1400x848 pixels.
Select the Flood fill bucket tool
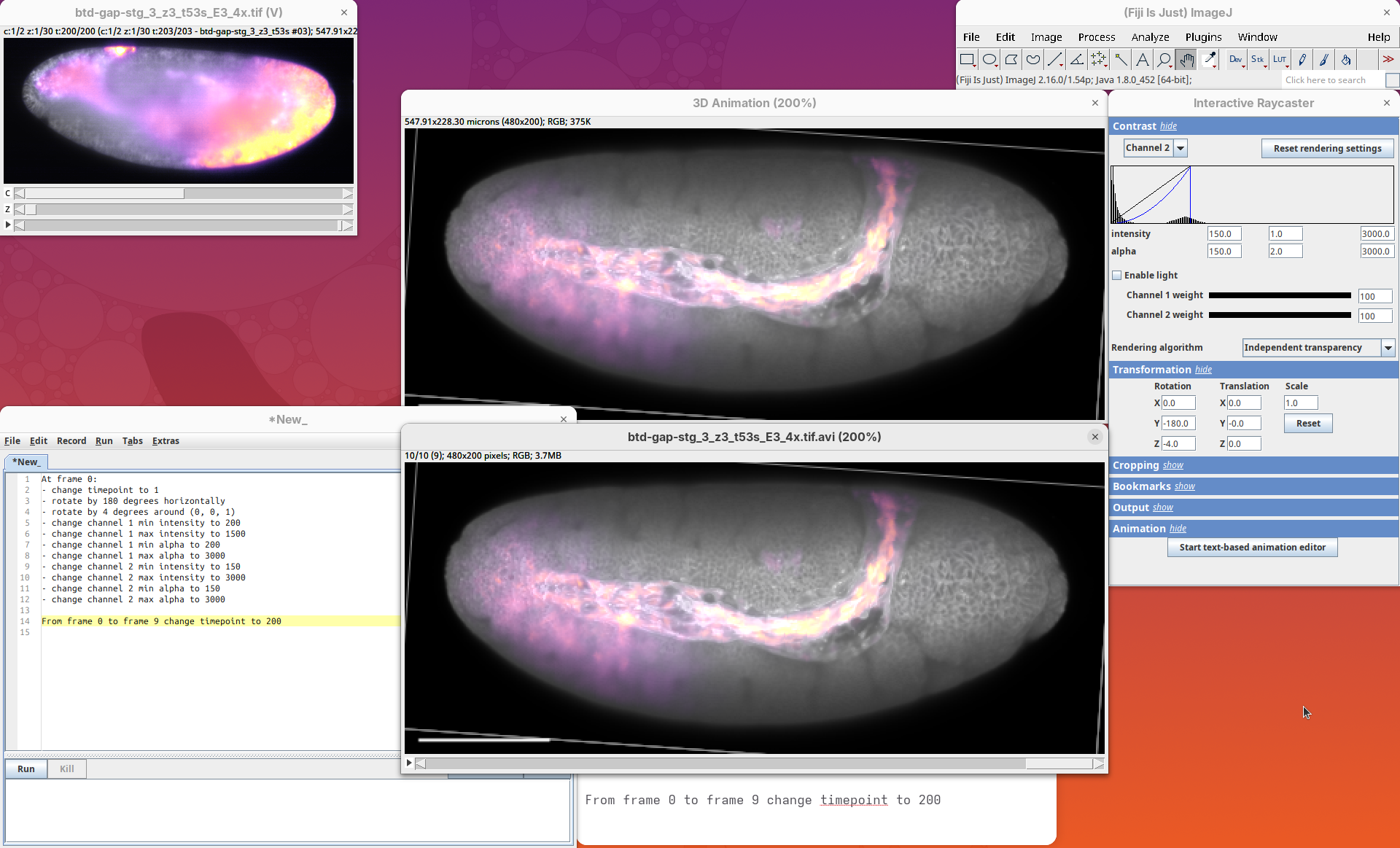pos(1346,60)
